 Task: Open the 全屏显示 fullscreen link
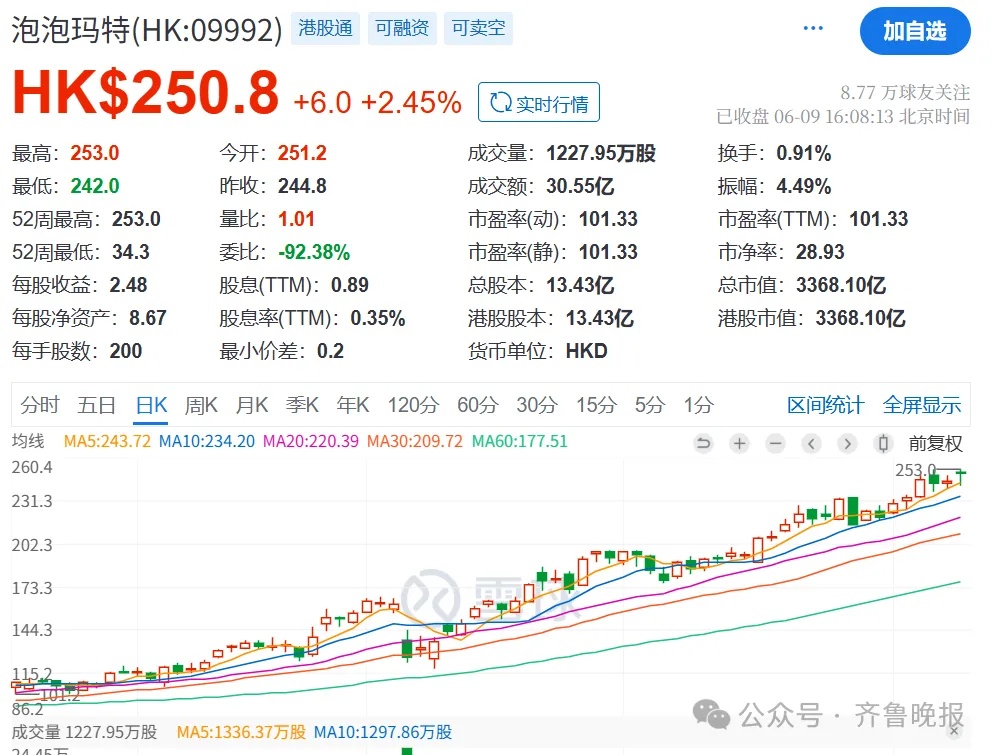922,405
